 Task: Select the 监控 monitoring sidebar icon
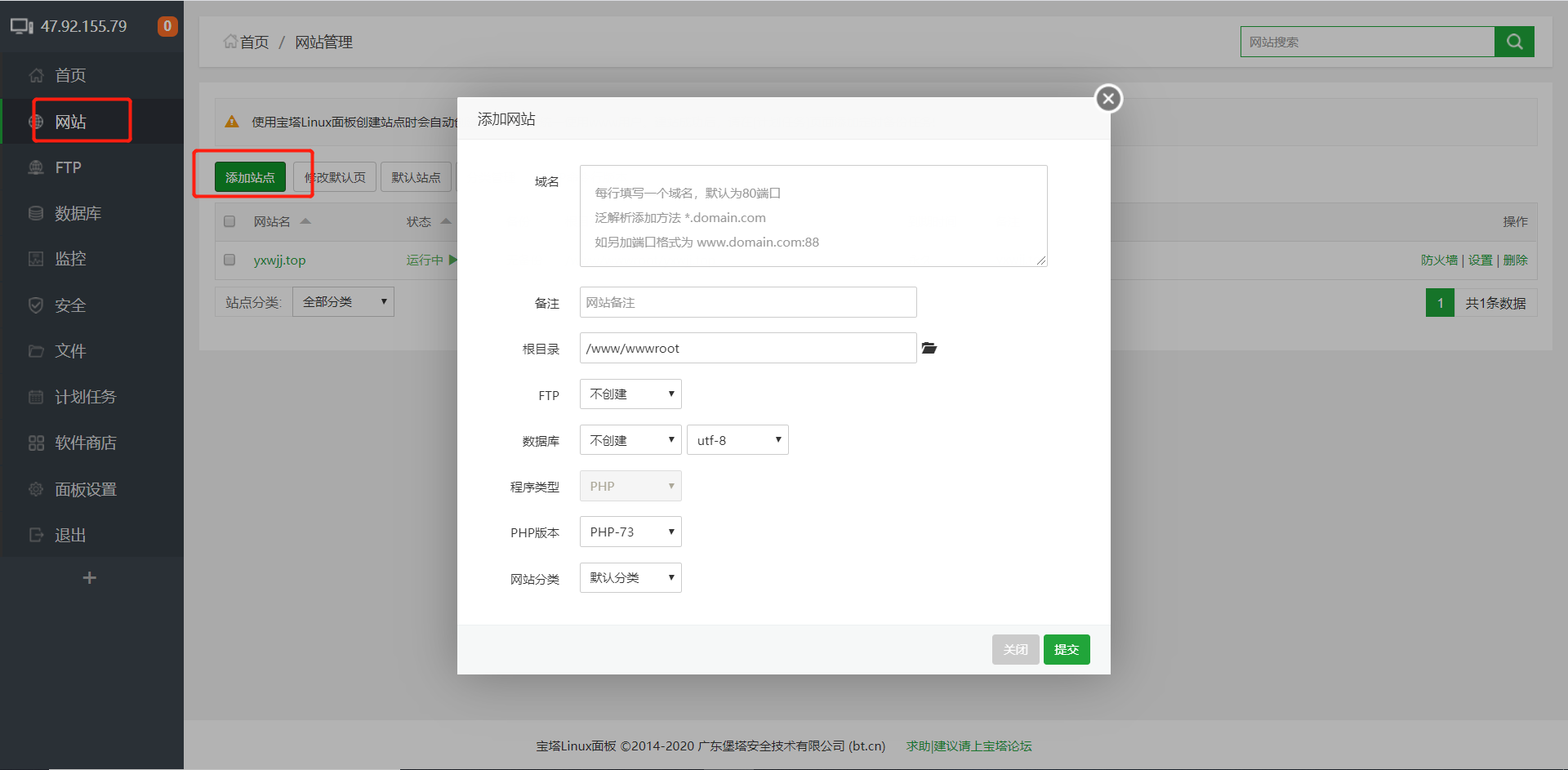coord(69,258)
